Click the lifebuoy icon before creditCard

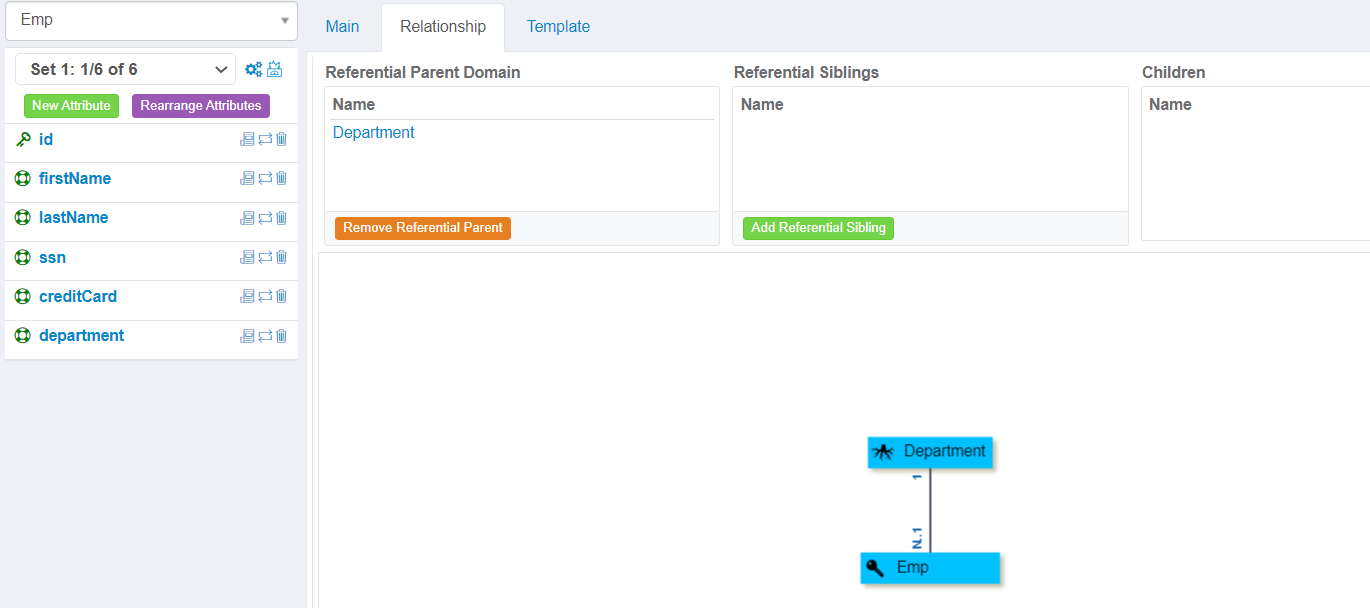tap(23, 297)
